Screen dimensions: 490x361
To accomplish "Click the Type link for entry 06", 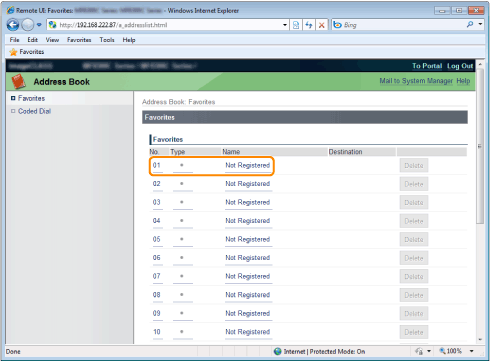I will [x=182, y=258].
